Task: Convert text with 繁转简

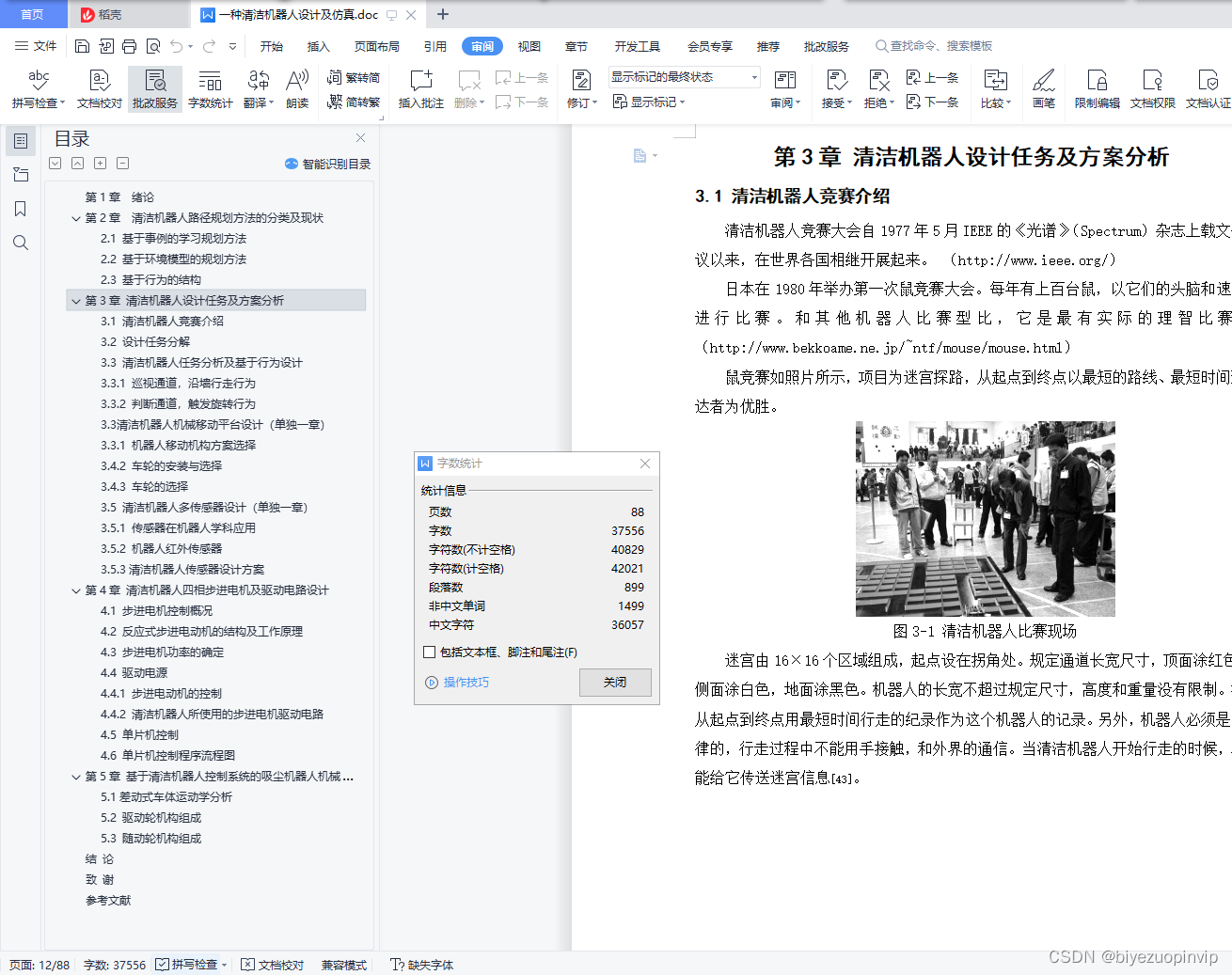Action: 354,78
